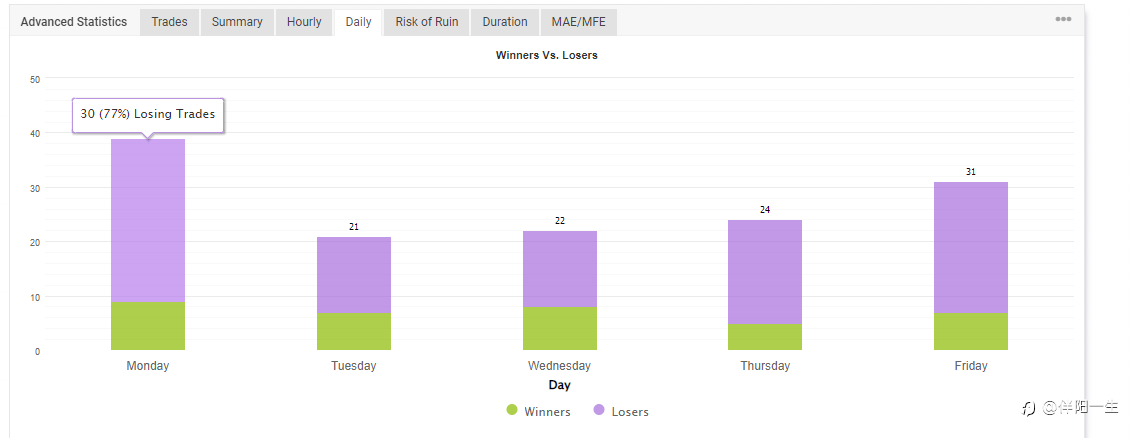Click the Winners legend label
Screen dimensions: 1133x438
[547, 411]
